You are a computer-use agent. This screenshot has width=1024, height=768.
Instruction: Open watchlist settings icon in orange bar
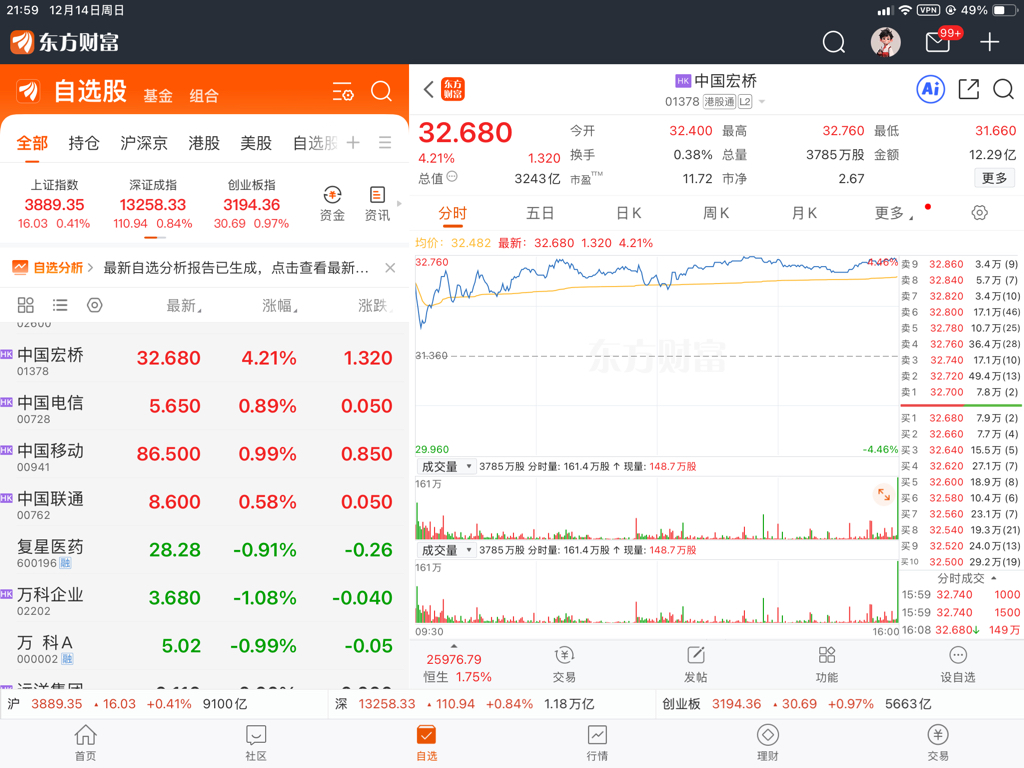click(x=343, y=91)
